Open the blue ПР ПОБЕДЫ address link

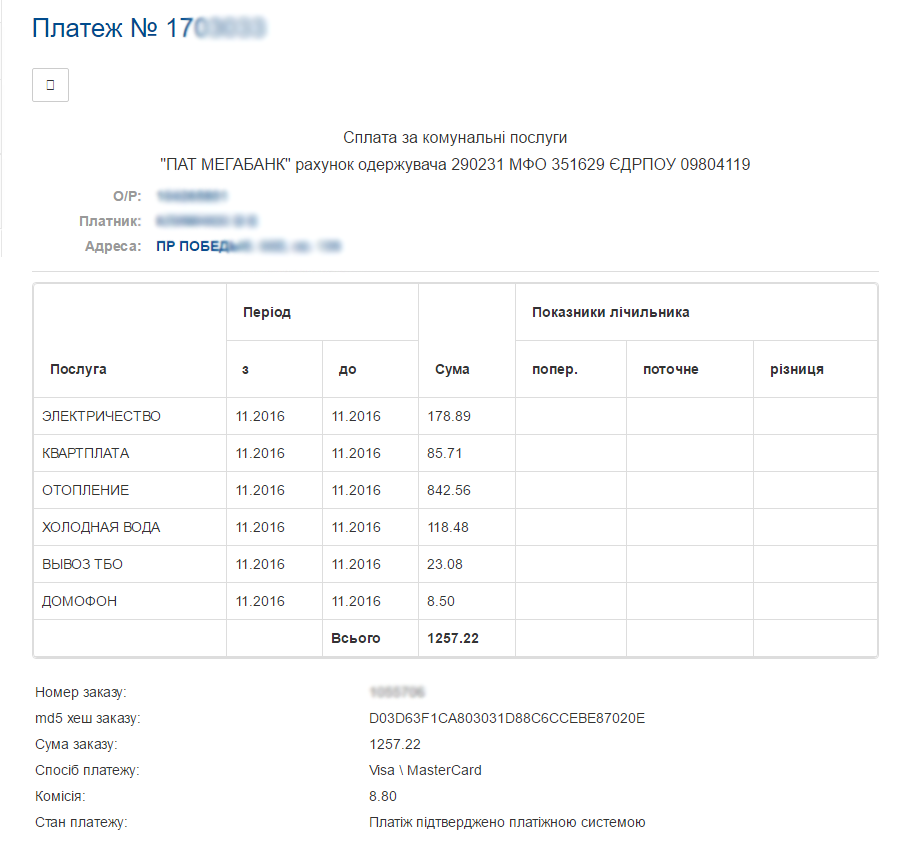(x=248, y=246)
